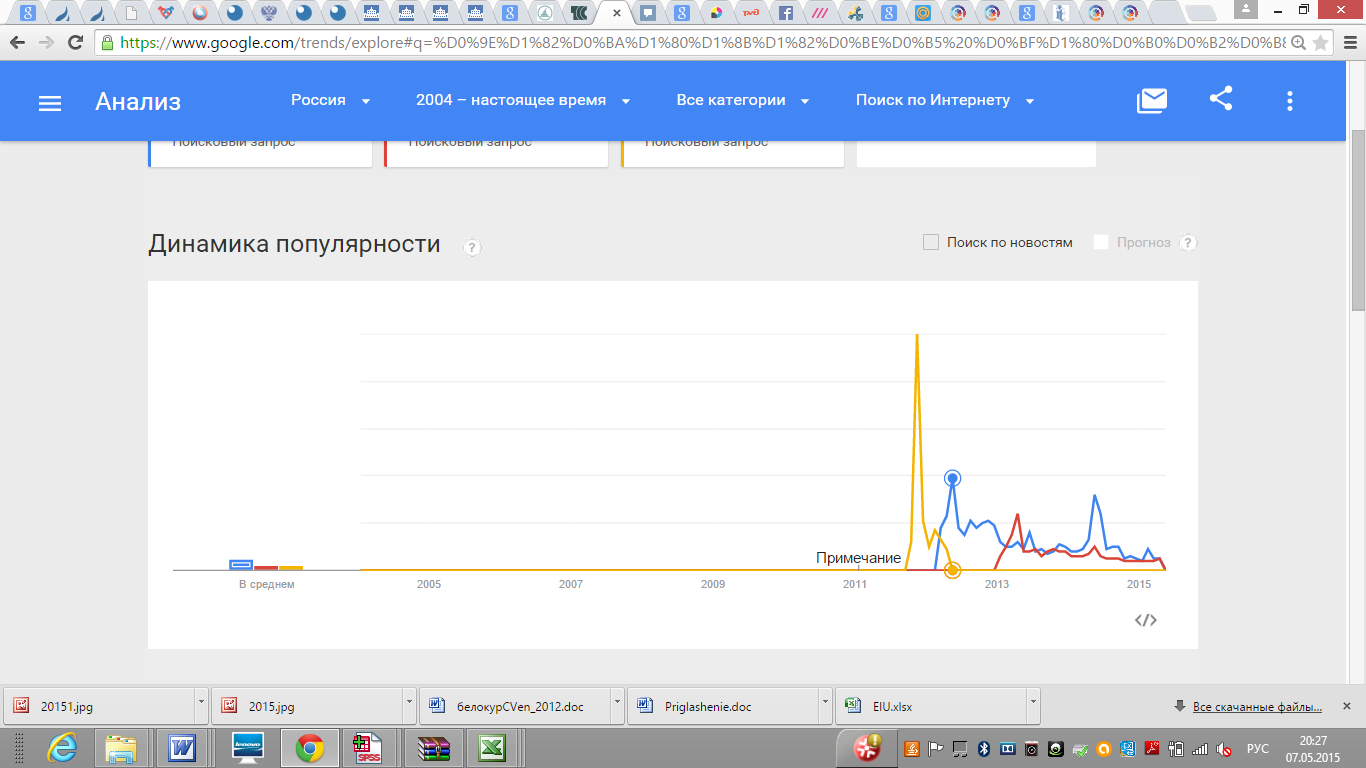Screen dimensions: 1366x768
Task: Switch to the РЖД browser tab
Action: pos(751,14)
